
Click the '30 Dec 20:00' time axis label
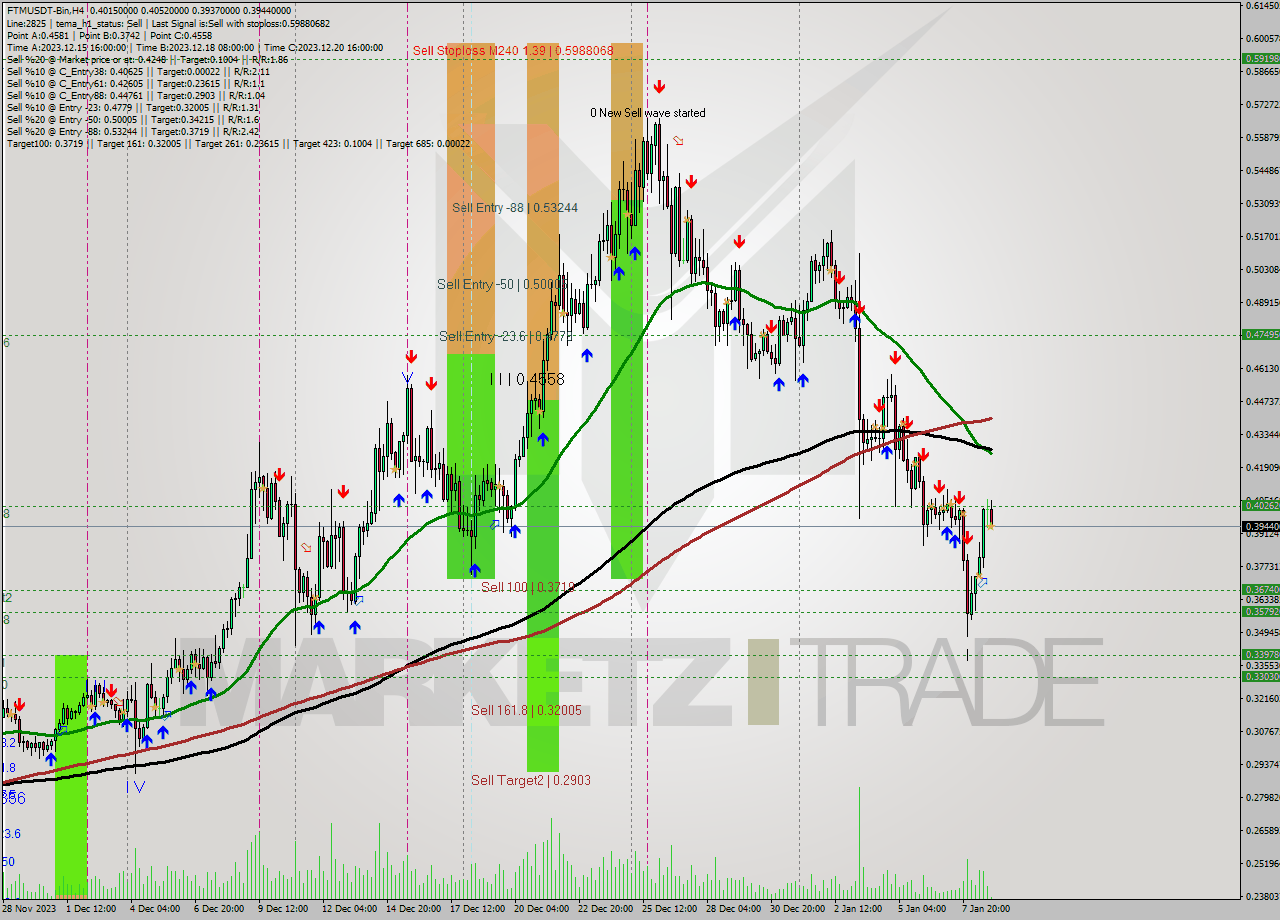click(x=797, y=910)
